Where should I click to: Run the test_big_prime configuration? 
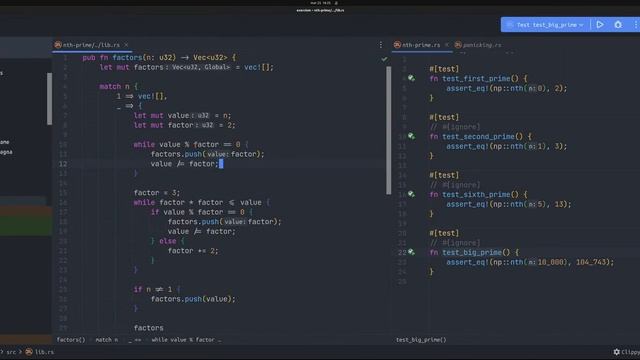pyautogui.click(x=600, y=24)
